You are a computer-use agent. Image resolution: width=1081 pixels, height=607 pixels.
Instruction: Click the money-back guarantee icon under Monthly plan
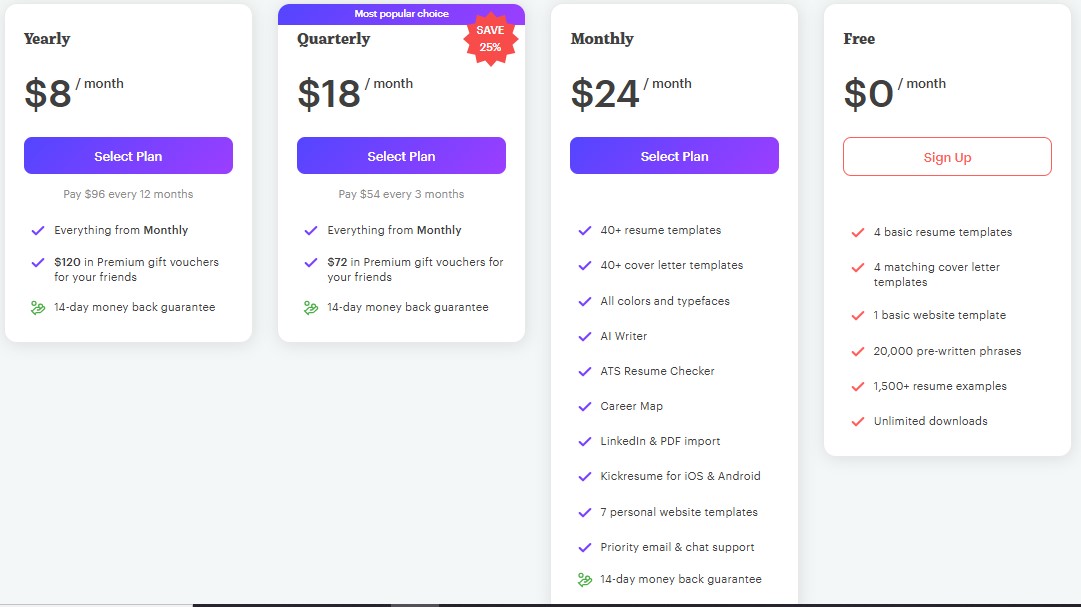(587, 578)
